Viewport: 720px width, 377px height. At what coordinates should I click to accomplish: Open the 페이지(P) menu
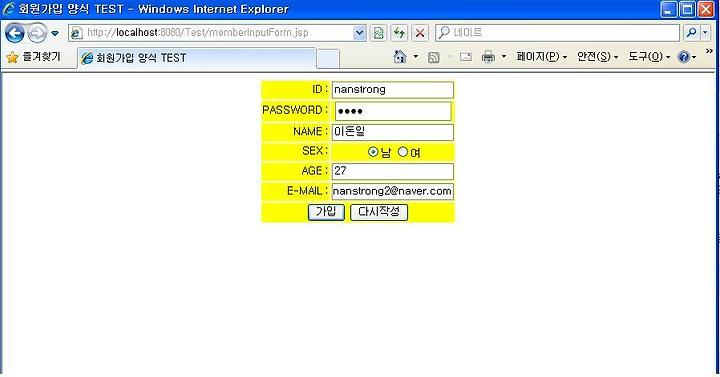[x=541, y=56]
